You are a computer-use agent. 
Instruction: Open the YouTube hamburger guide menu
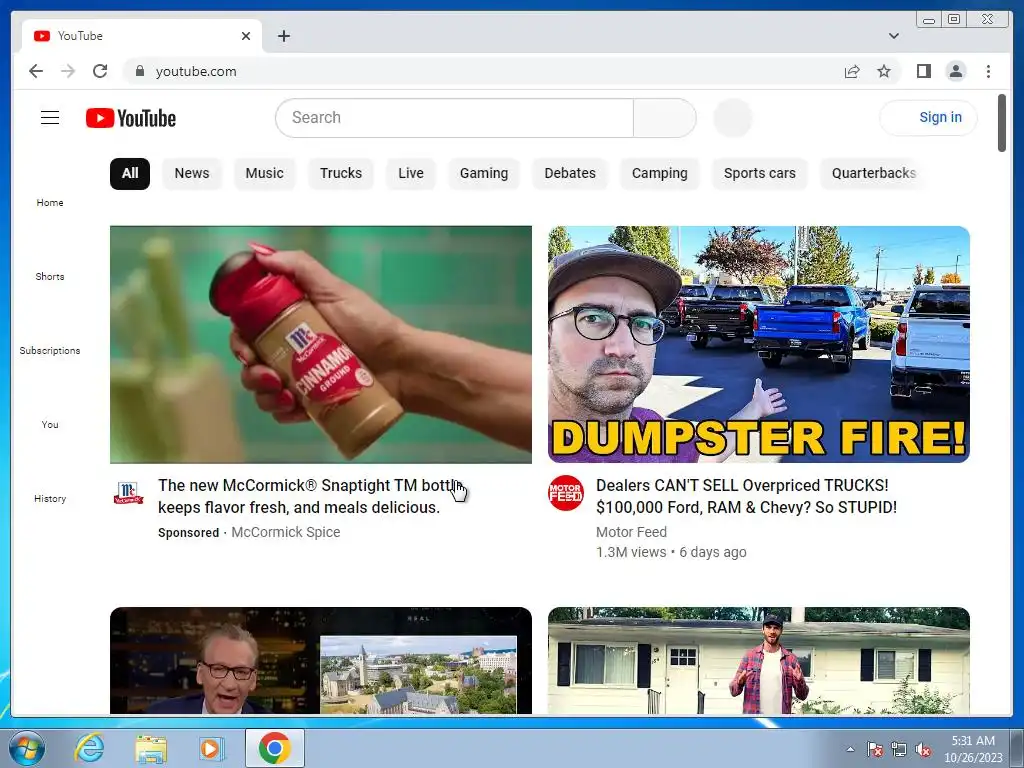pyautogui.click(x=50, y=118)
